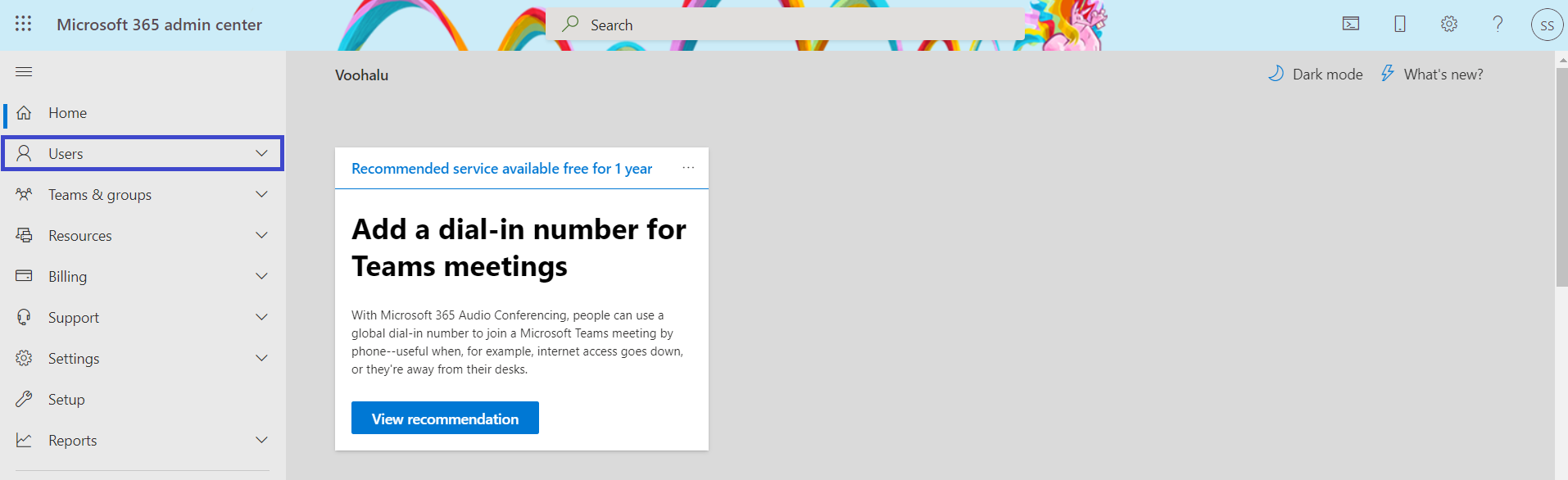This screenshot has width=1568, height=480.
Task: Collapse the navigation menu hamburger icon
Action: [x=24, y=72]
